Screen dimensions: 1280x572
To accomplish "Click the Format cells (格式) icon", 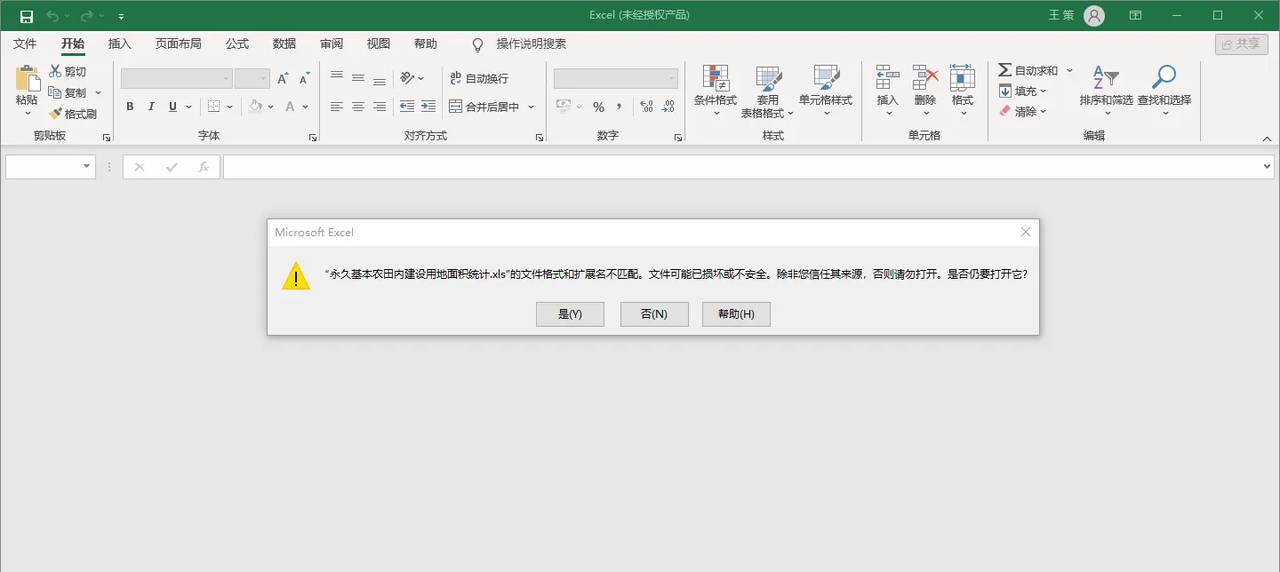I will pyautogui.click(x=962, y=78).
